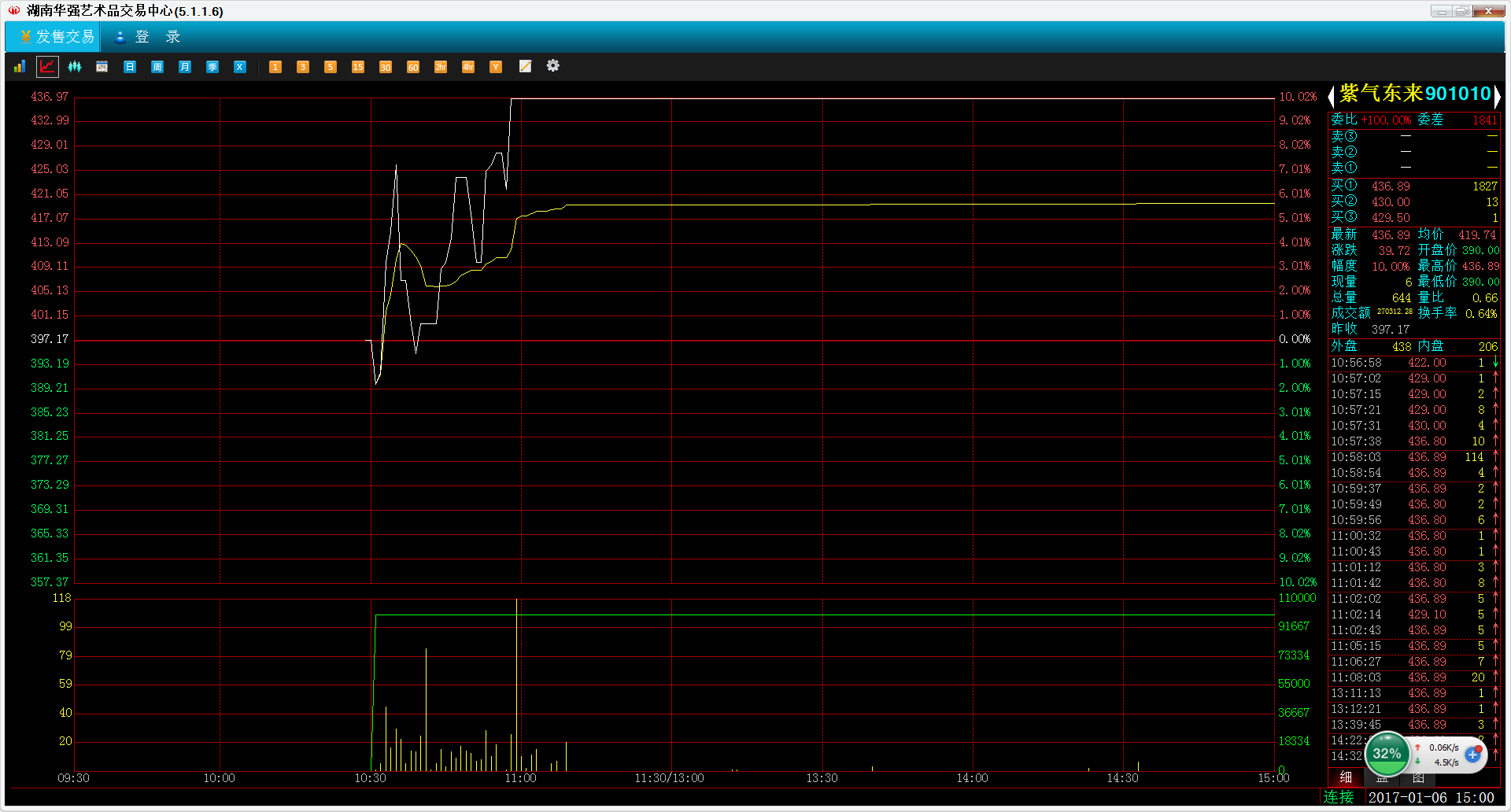1511x812 pixels.
Task: Select the 11:02:14 trade row at 429.10
Action: [x=1414, y=615]
